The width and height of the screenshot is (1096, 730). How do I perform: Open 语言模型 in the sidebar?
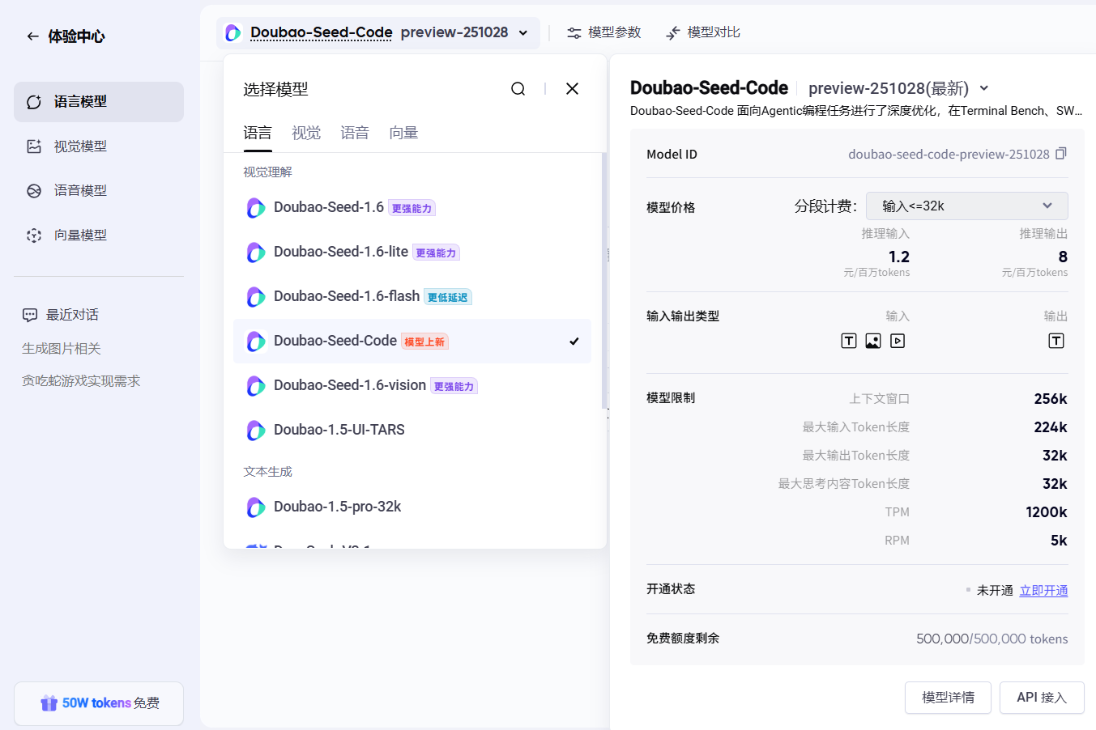[x=99, y=102]
